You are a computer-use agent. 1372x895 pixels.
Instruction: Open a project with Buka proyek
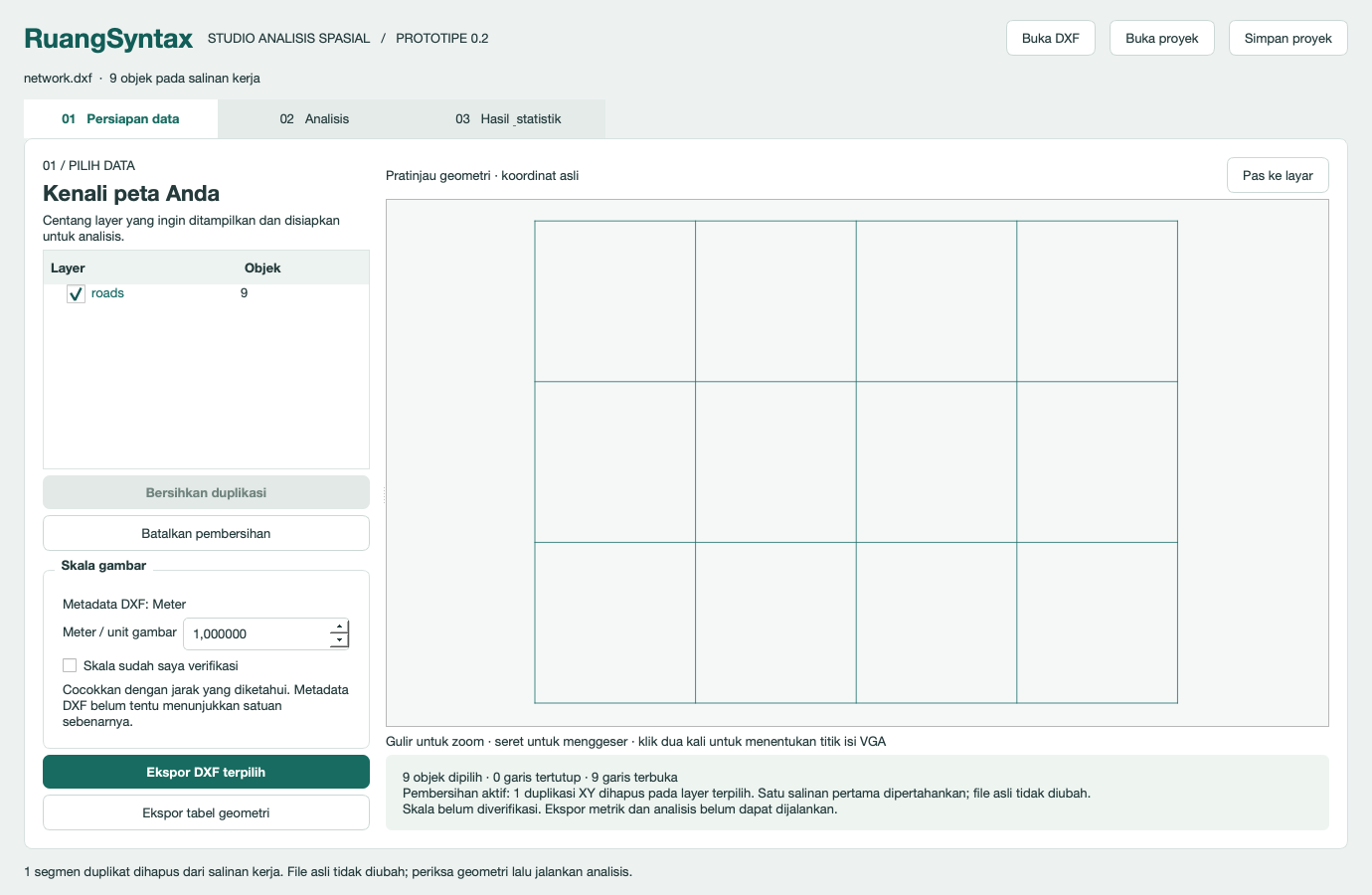tap(1162, 38)
